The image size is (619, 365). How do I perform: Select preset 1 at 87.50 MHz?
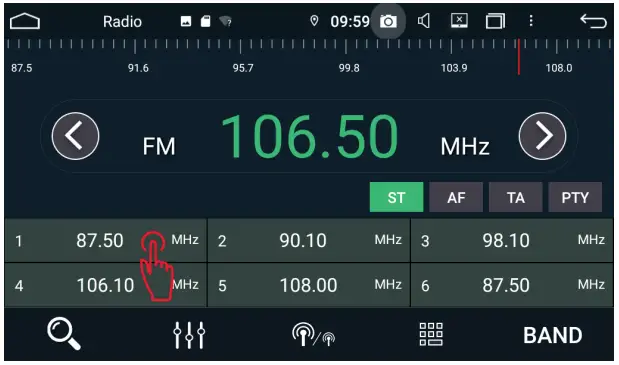click(105, 240)
